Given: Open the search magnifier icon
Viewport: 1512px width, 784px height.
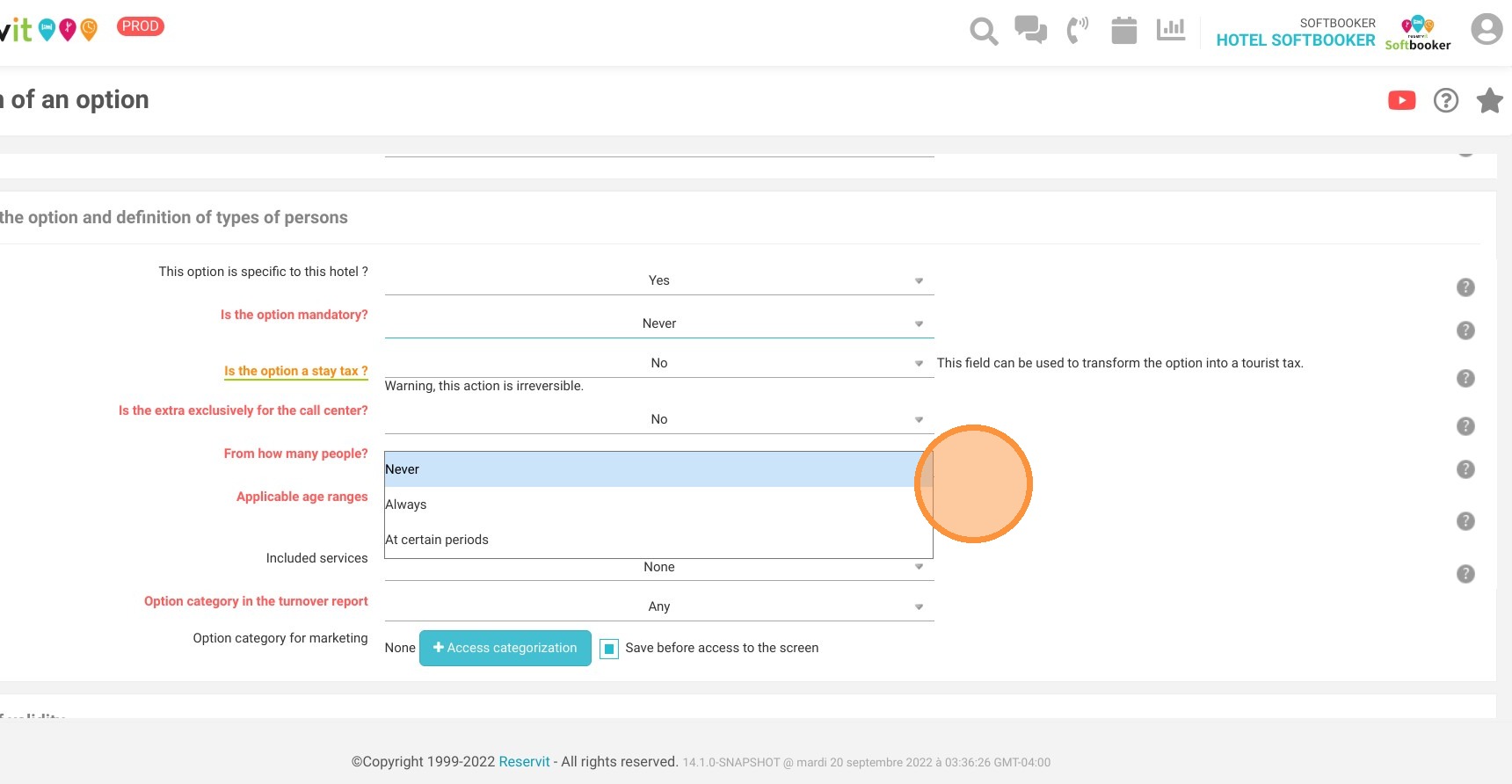Looking at the screenshot, I should coord(984,32).
